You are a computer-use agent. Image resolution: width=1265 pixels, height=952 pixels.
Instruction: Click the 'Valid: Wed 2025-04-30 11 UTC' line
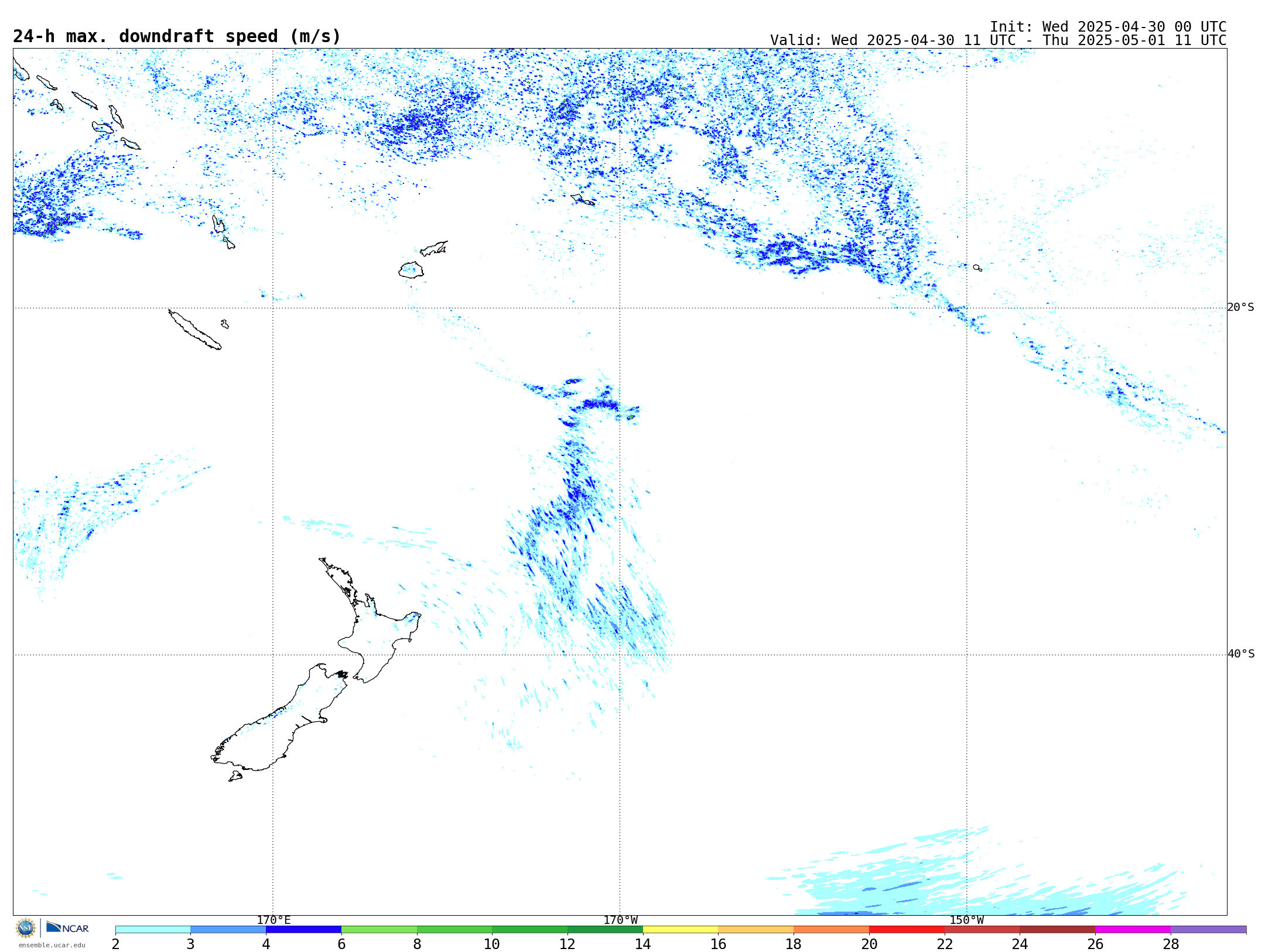tap(998, 40)
